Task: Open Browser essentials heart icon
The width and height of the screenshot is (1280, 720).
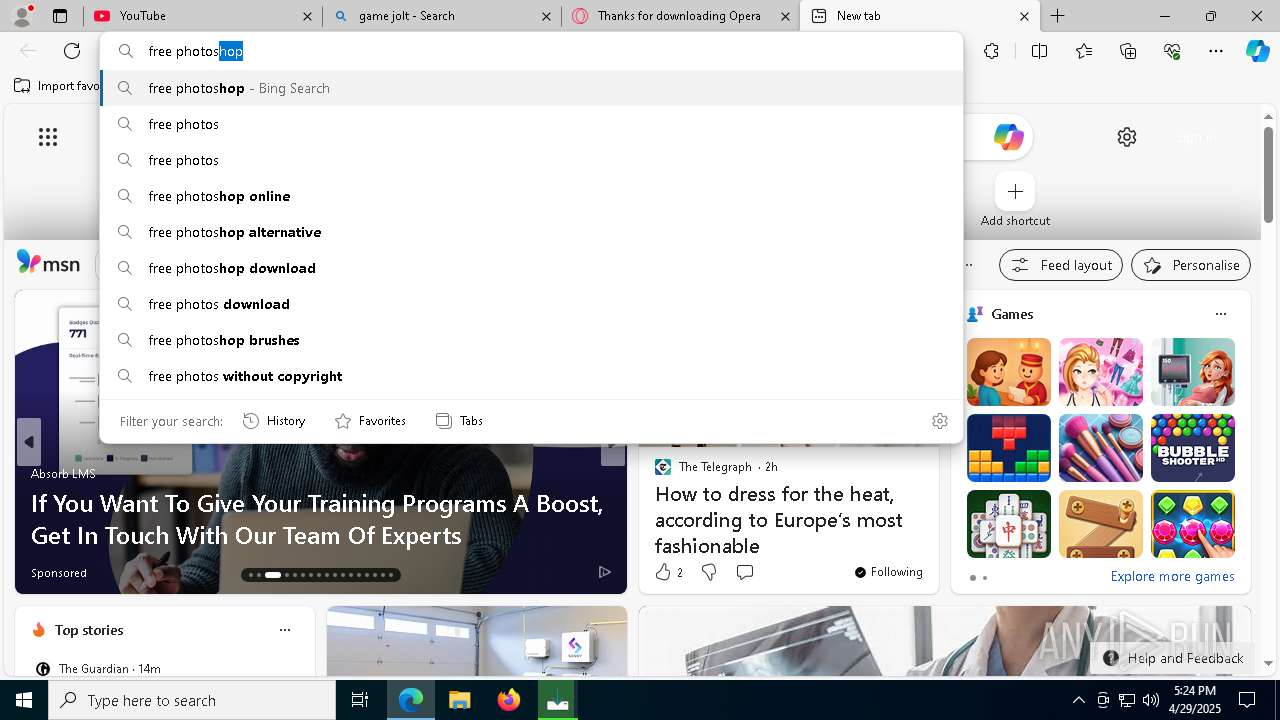Action: tap(1172, 51)
